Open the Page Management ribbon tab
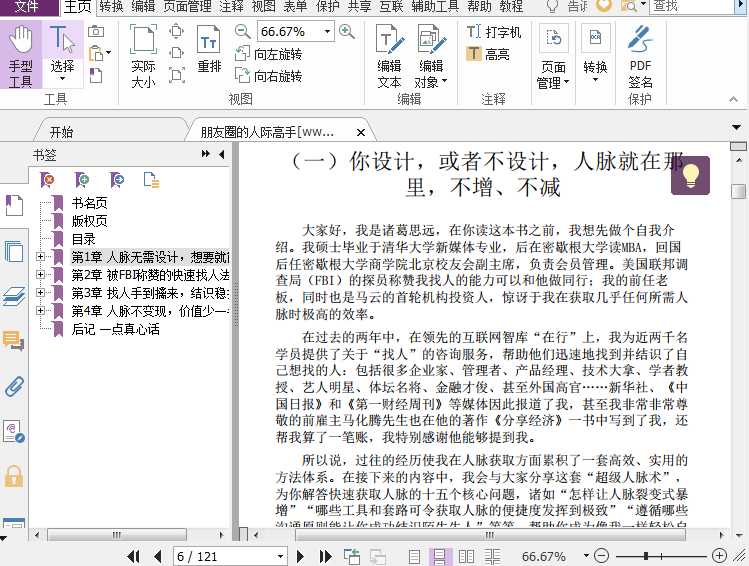 (x=187, y=6)
